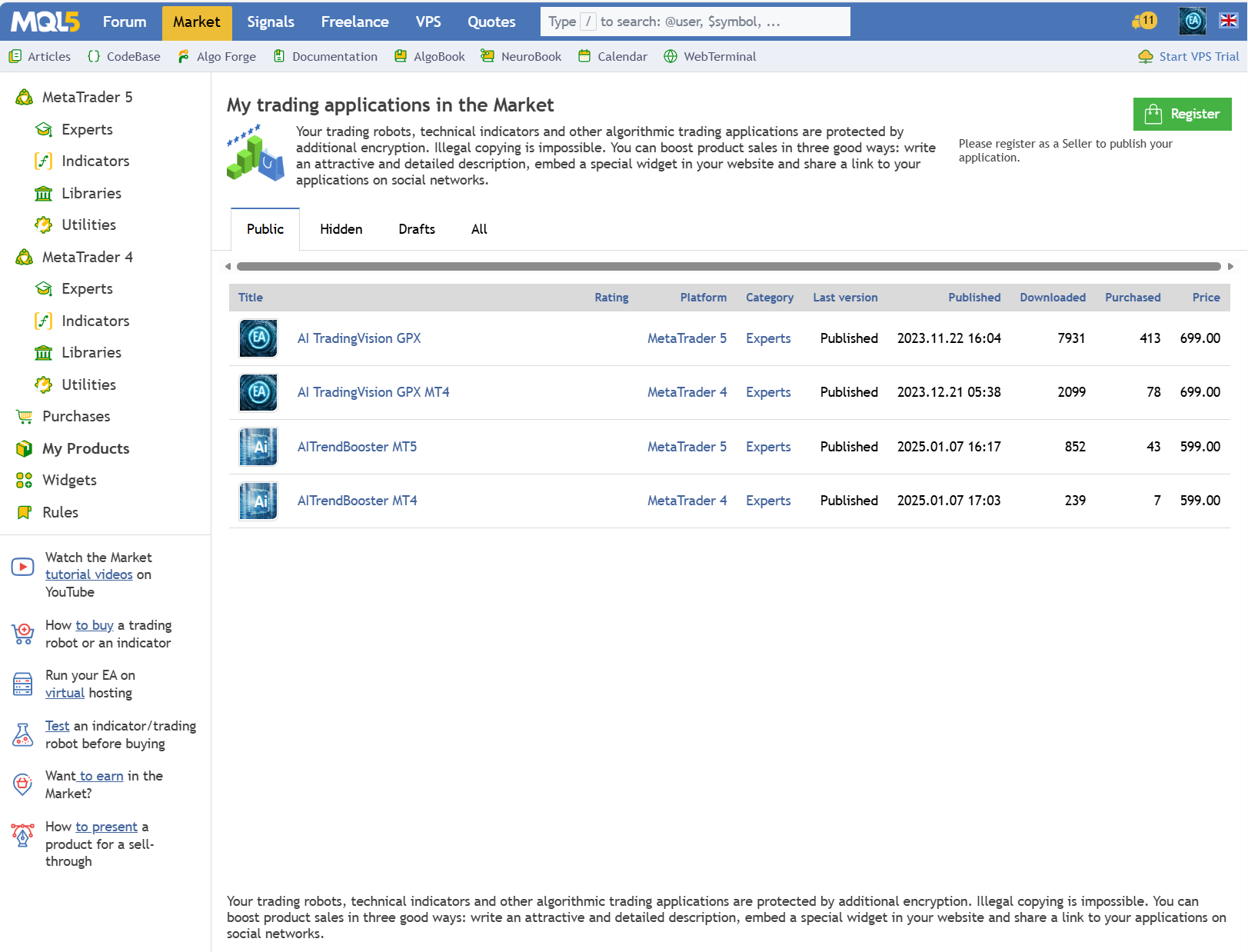Click the Register button

pos(1183,114)
